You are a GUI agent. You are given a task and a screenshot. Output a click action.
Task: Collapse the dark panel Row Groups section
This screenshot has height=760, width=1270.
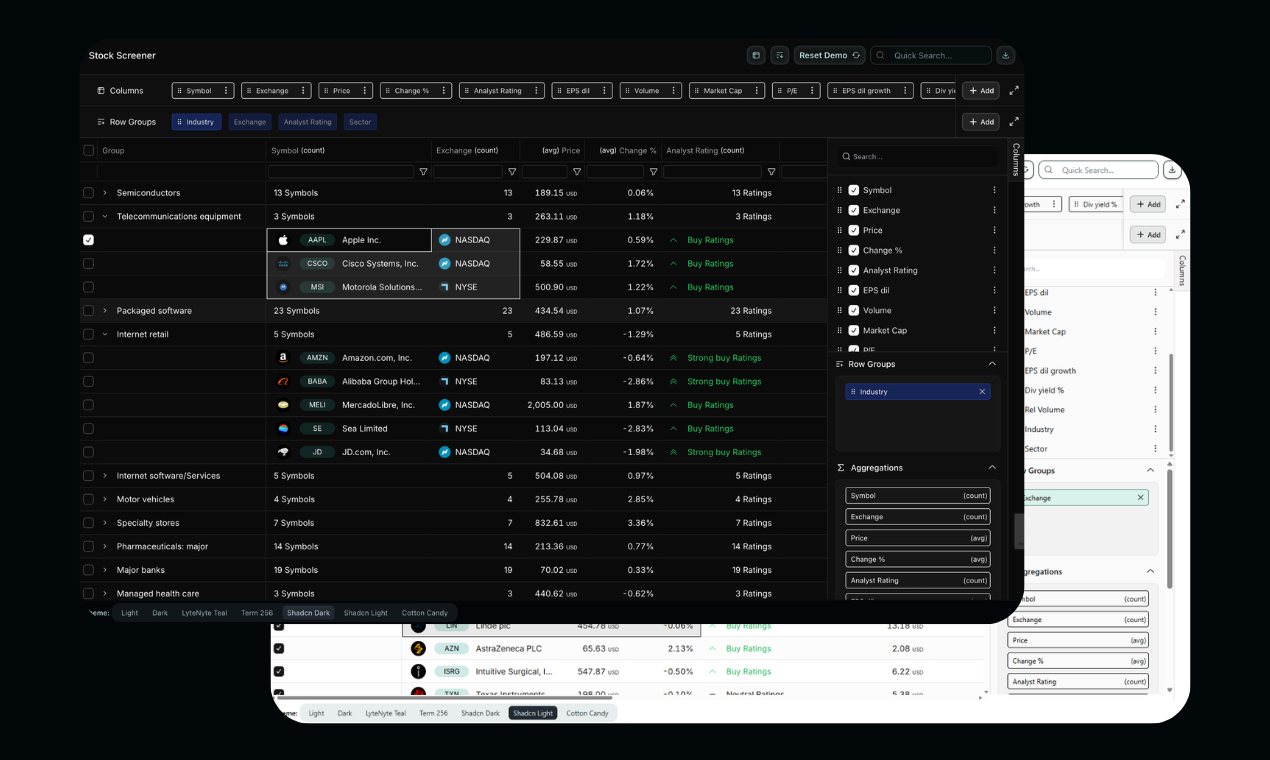(992, 364)
